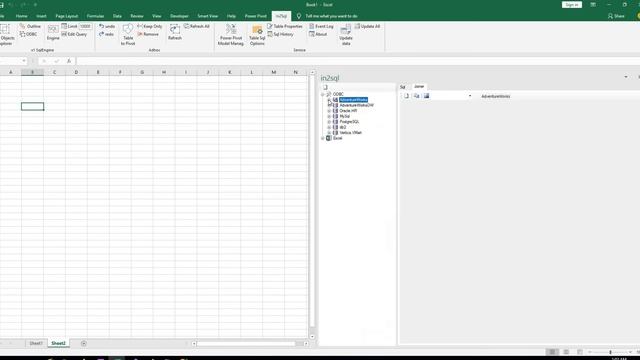This screenshot has width=640, height=360.
Task: Click the Table to Pivot button
Action: tap(128, 34)
